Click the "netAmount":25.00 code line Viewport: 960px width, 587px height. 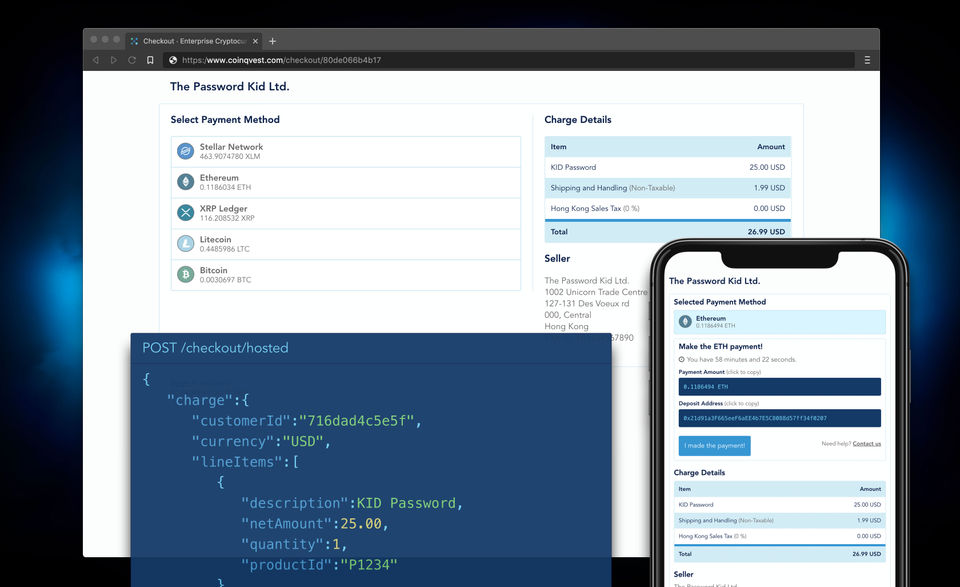[315, 524]
